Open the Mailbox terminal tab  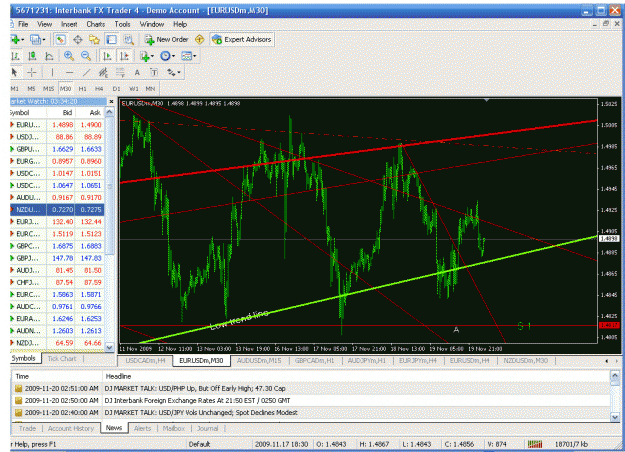coord(174,428)
